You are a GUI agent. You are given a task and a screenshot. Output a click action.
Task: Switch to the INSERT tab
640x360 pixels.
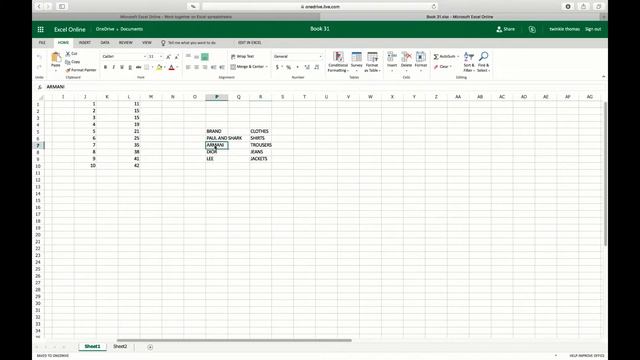pyautogui.click(x=84, y=42)
